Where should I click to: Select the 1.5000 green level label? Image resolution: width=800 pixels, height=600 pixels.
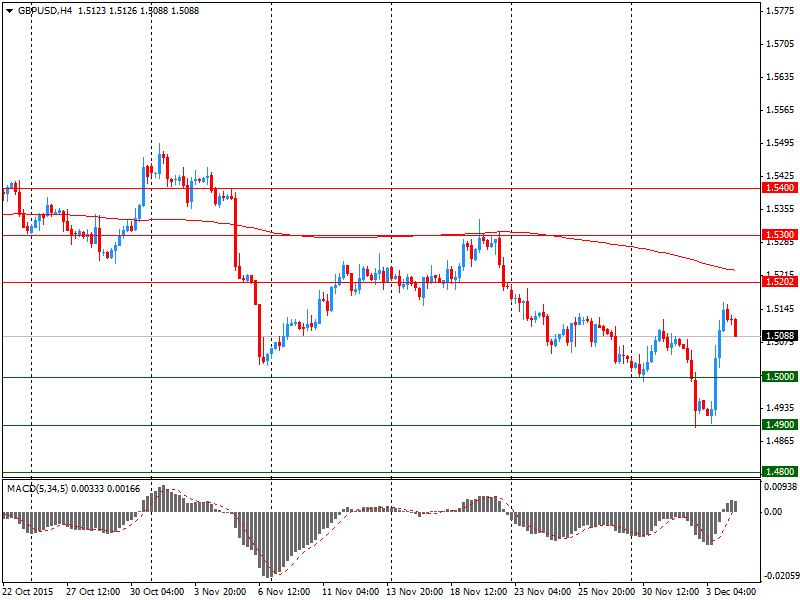tap(779, 377)
